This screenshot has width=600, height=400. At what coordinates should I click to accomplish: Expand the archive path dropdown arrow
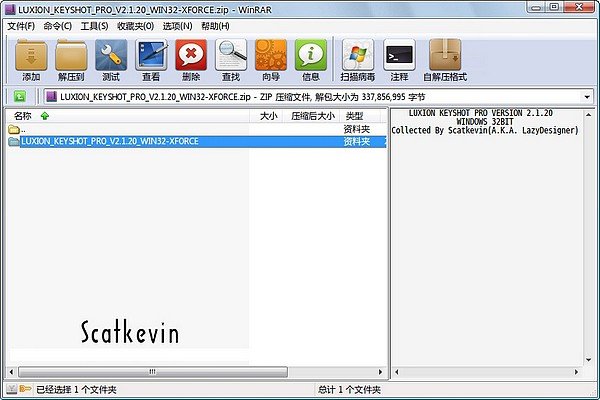[x=587, y=97]
